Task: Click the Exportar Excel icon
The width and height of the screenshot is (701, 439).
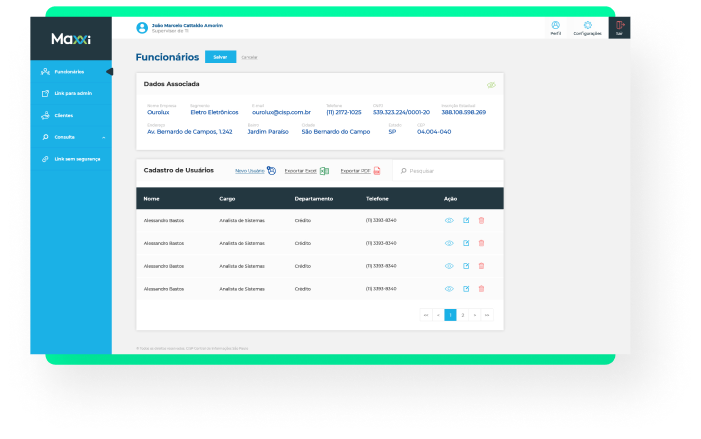Action: click(324, 171)
